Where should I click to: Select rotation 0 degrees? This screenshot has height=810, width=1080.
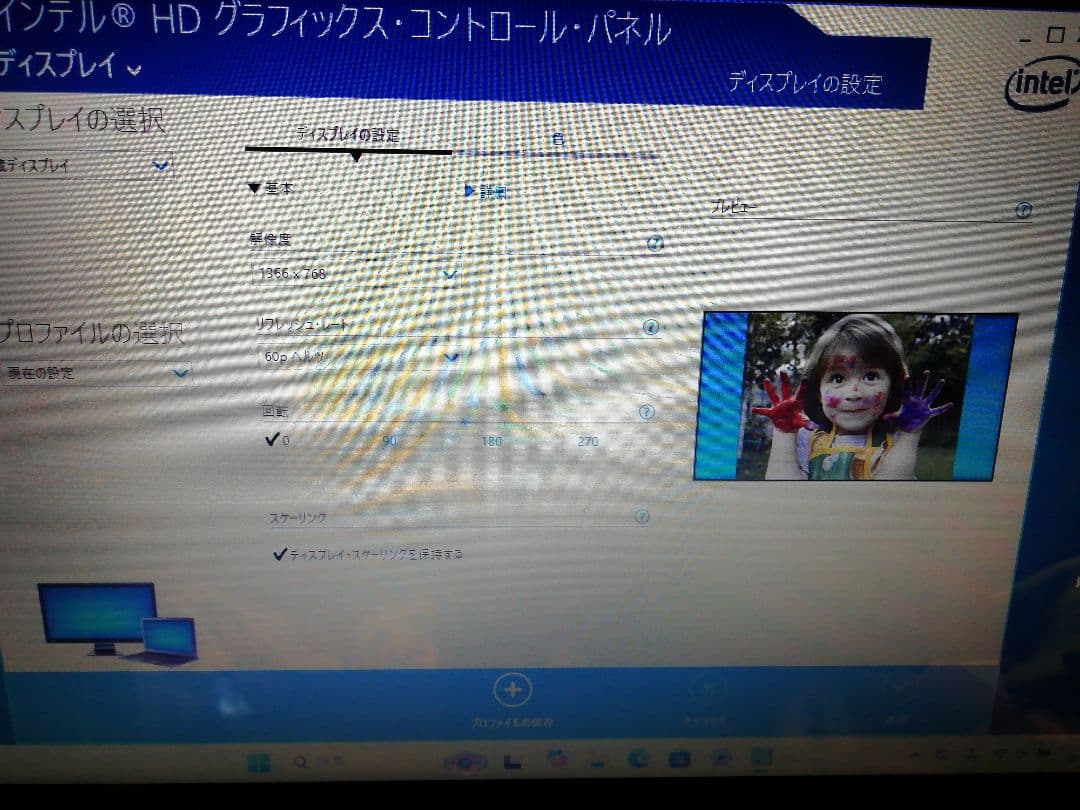(278, 439)
